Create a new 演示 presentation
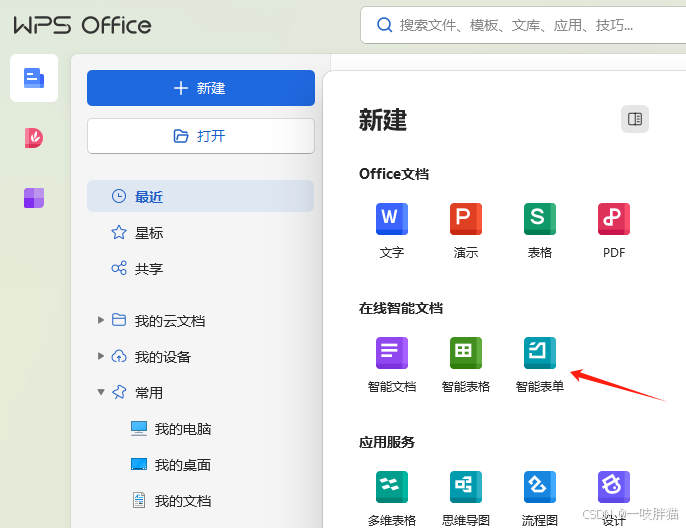The width and height of the screenshot is (686, 528). [466, 231]
